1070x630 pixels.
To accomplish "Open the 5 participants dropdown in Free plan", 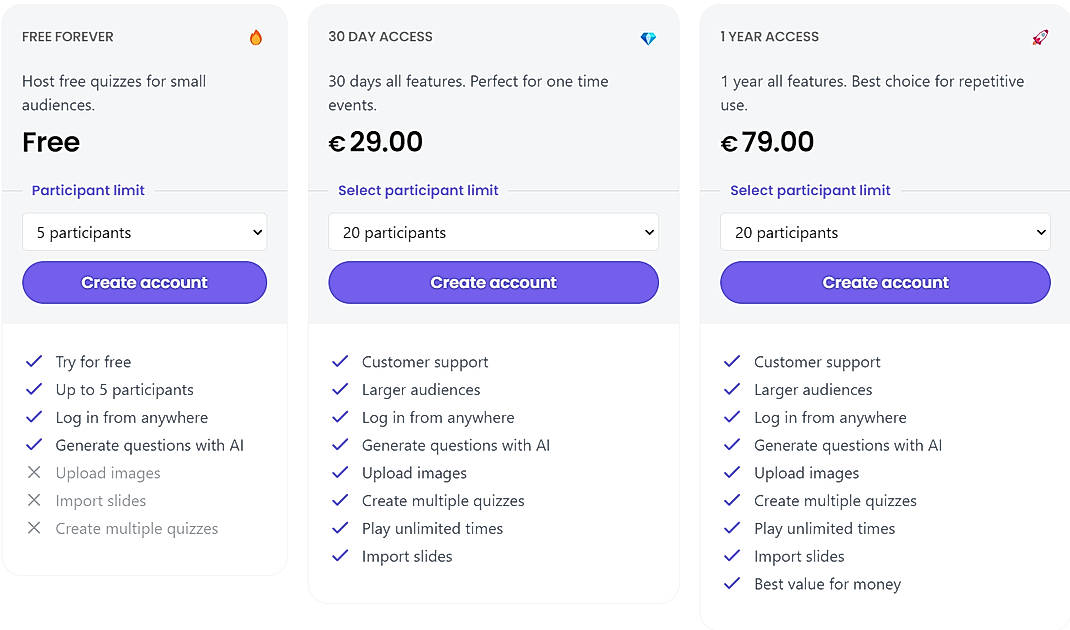I will [144, 231].
